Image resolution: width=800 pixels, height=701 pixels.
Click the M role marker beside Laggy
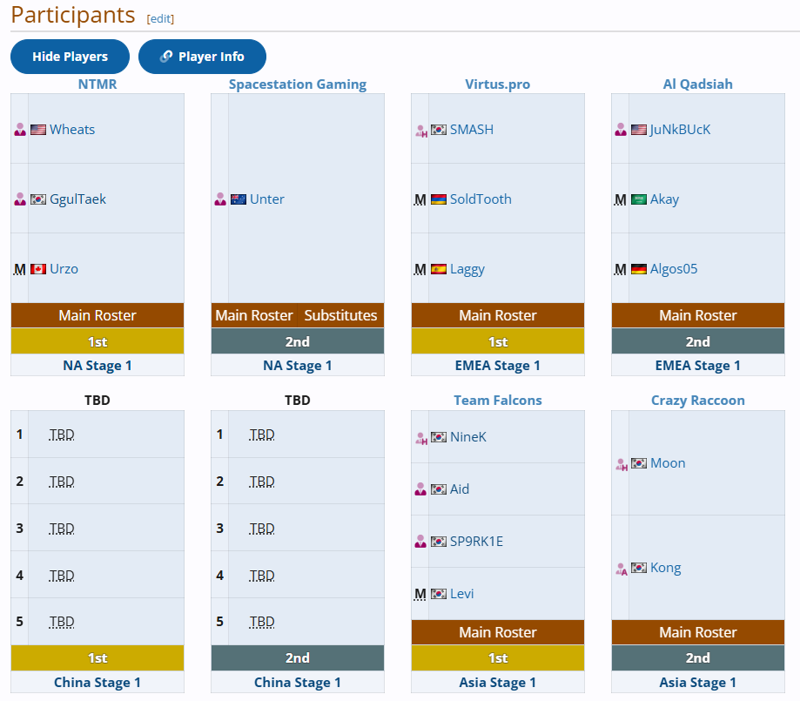[420, 269]
